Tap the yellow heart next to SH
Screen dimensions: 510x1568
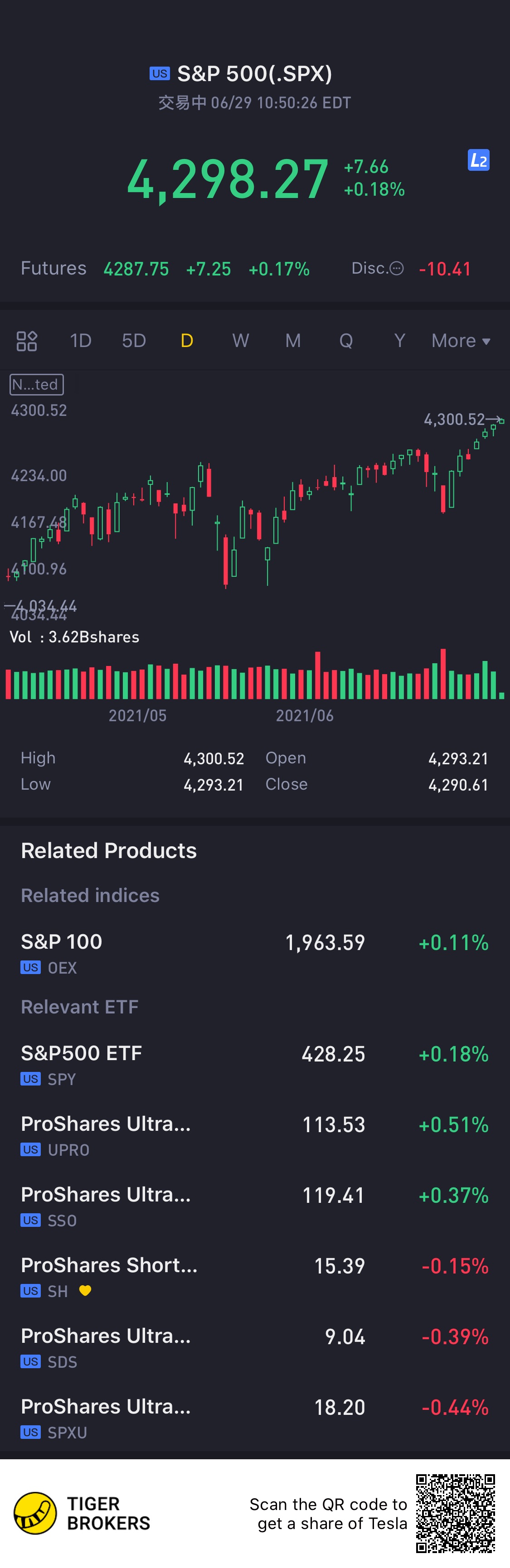[85, 1290]
